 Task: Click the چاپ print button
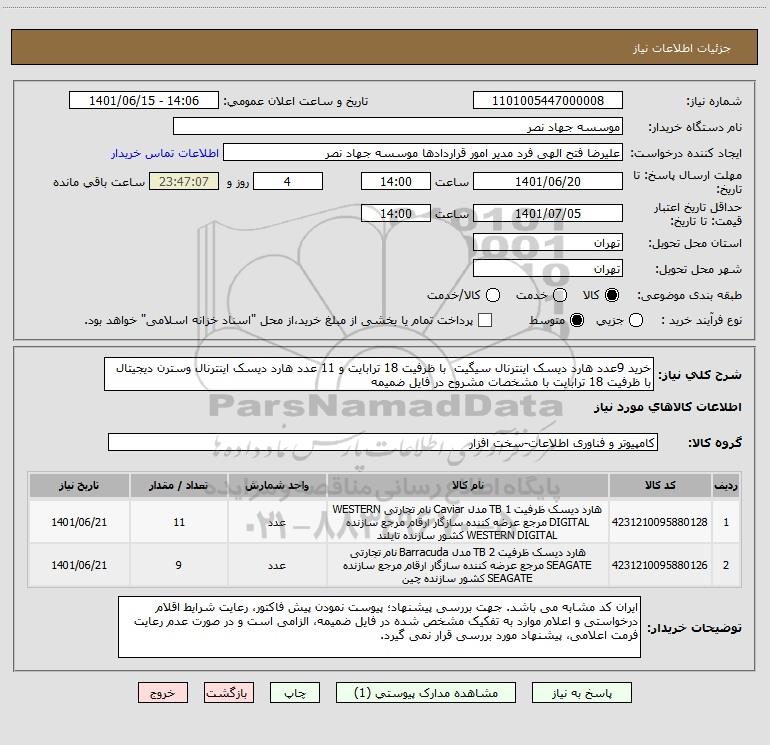[x=295, y=692]
